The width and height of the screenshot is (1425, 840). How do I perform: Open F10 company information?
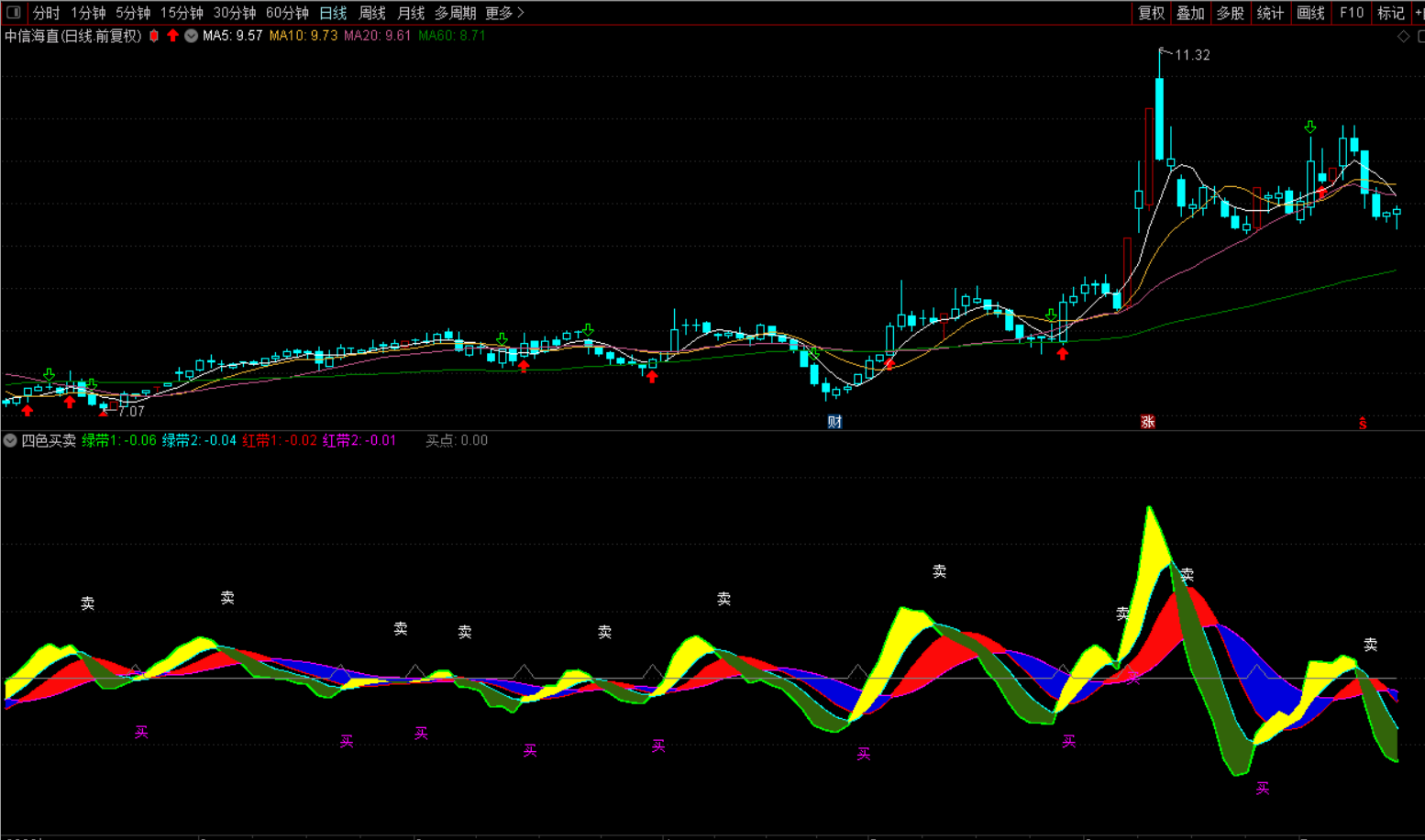point(1351,13)
